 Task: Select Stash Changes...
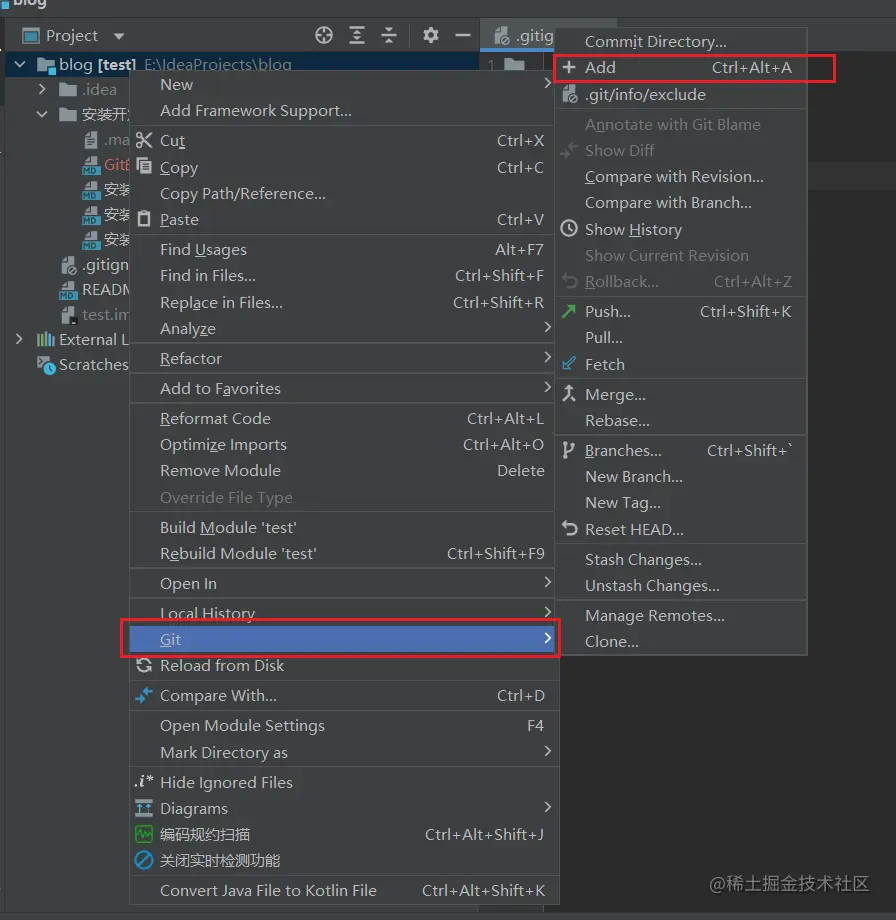[681, 560]
